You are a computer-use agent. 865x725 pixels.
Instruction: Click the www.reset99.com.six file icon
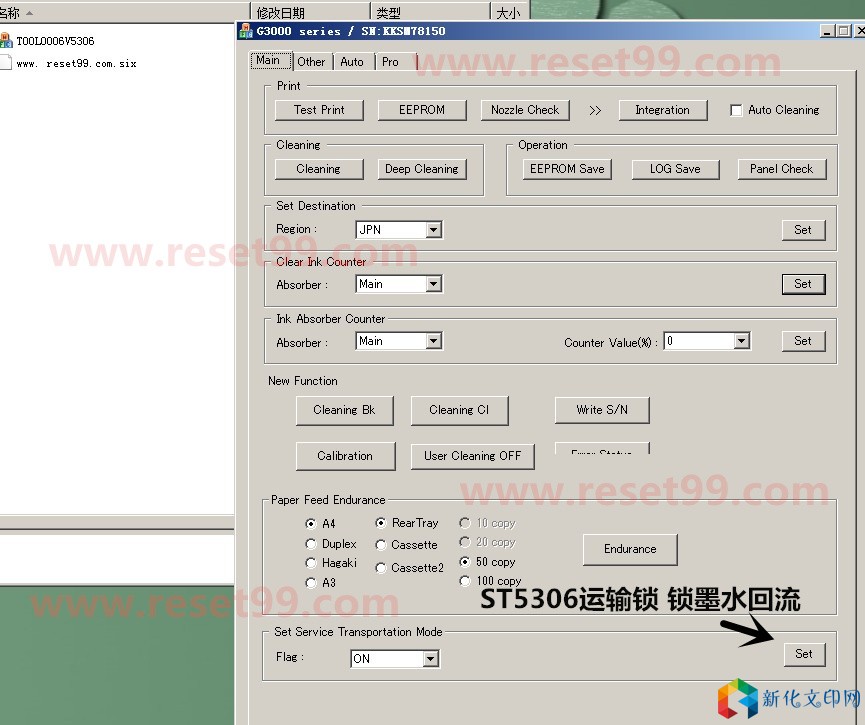[x=5, y=63]
